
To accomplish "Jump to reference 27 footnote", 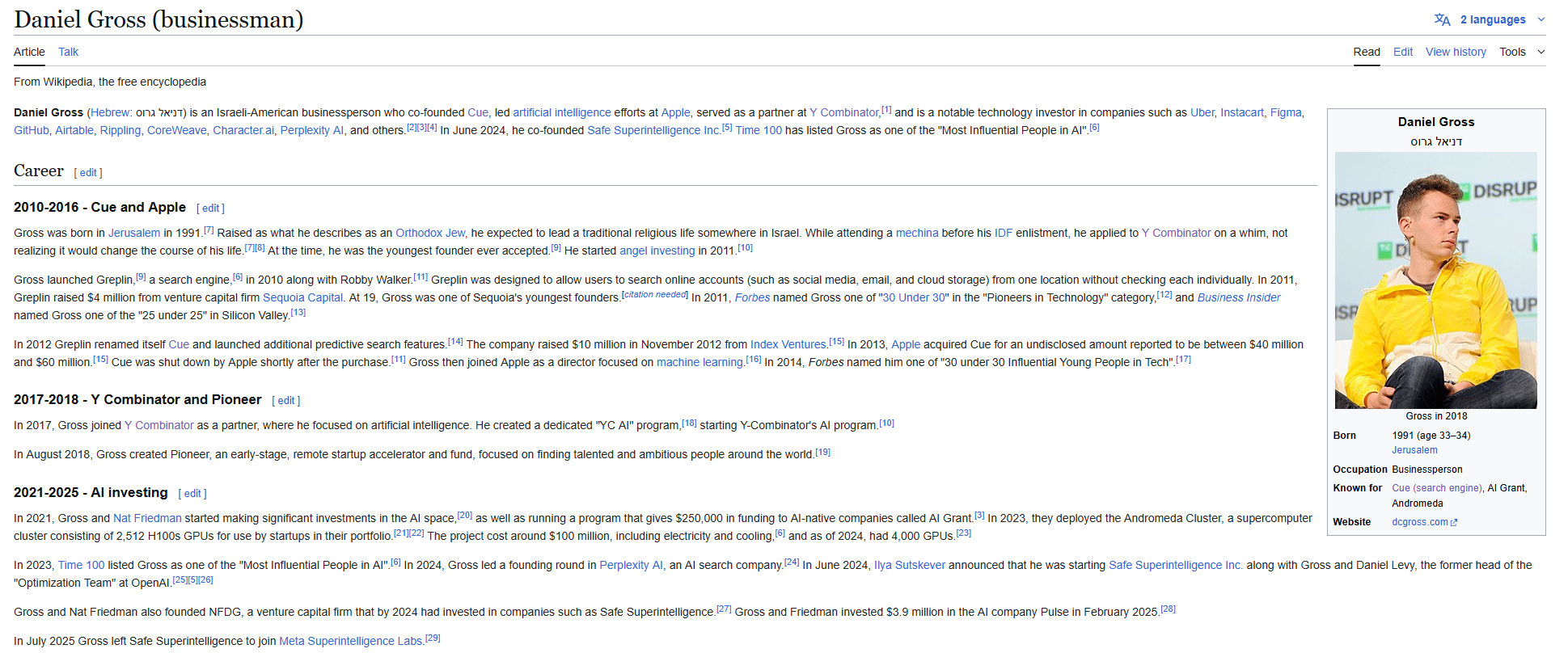I will (724, 609).
